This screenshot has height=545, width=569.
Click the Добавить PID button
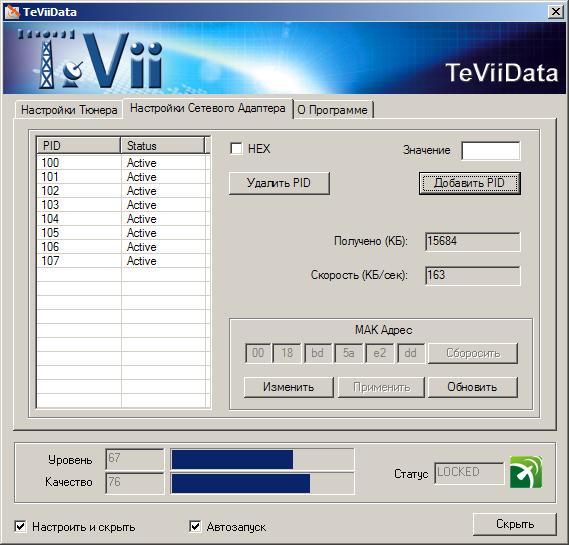pyautogui.click(x=470, y=183)
